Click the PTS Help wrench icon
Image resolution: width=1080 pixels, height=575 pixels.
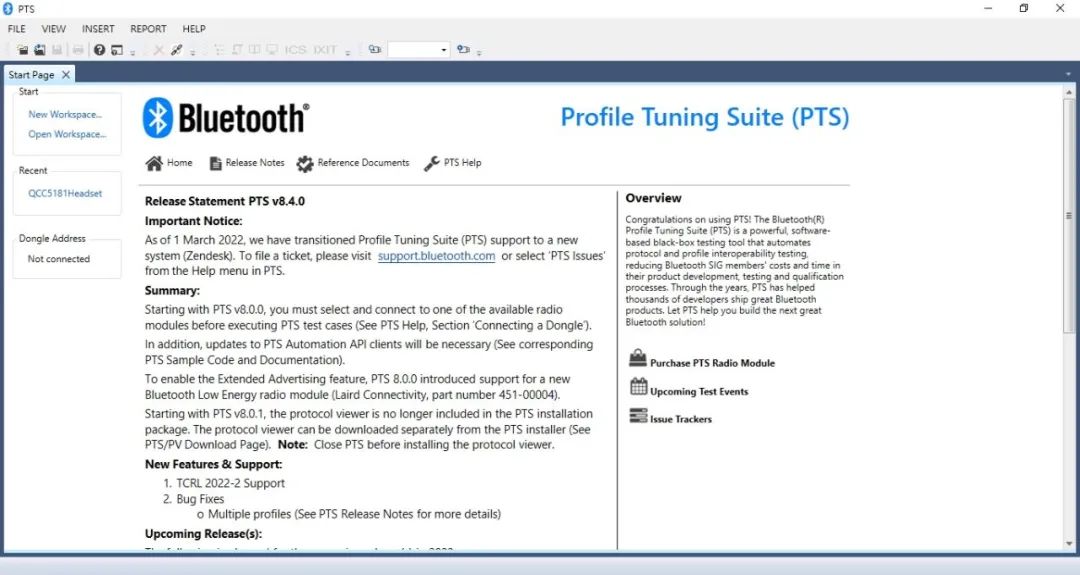coord(432,163)
